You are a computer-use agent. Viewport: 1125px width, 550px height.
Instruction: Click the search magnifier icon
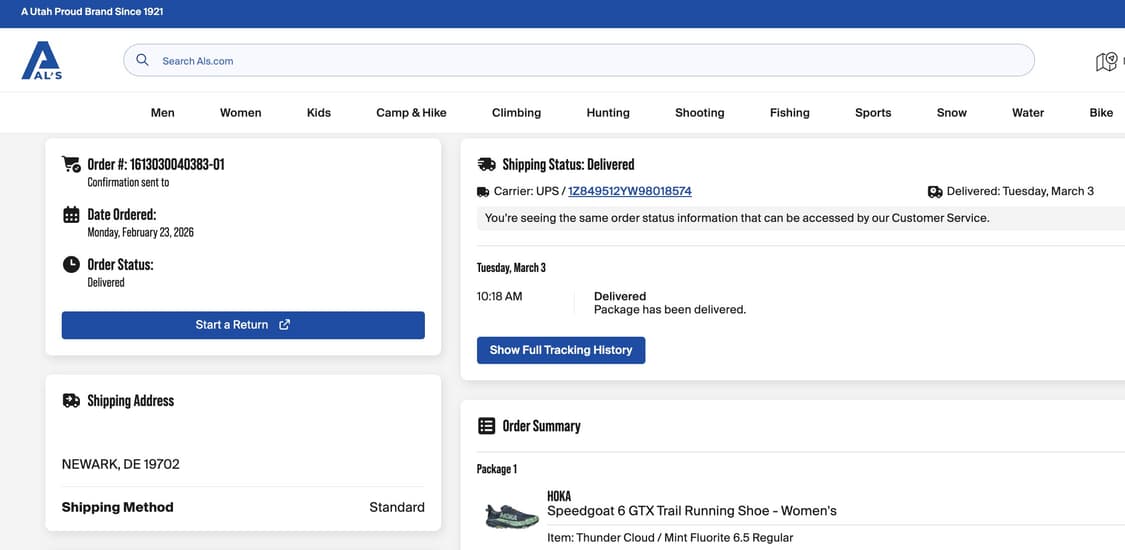tap(142, 60)
